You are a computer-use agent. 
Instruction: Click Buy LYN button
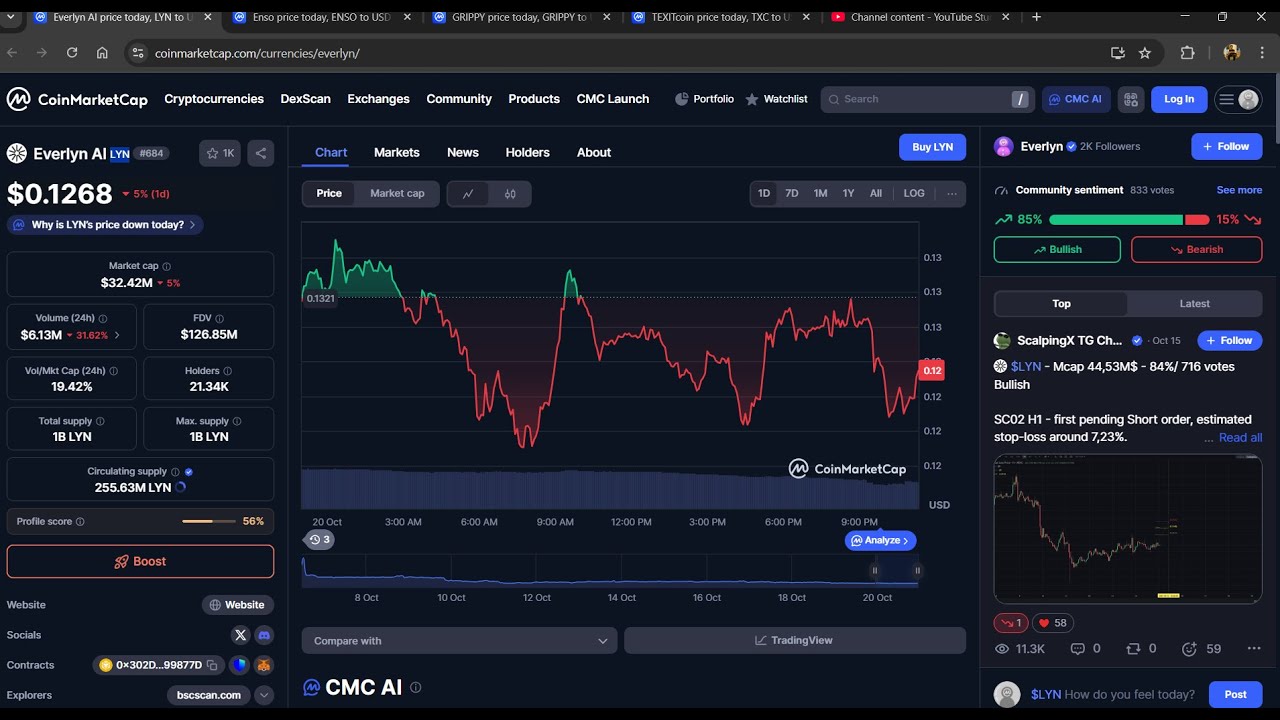click(933, 147)
